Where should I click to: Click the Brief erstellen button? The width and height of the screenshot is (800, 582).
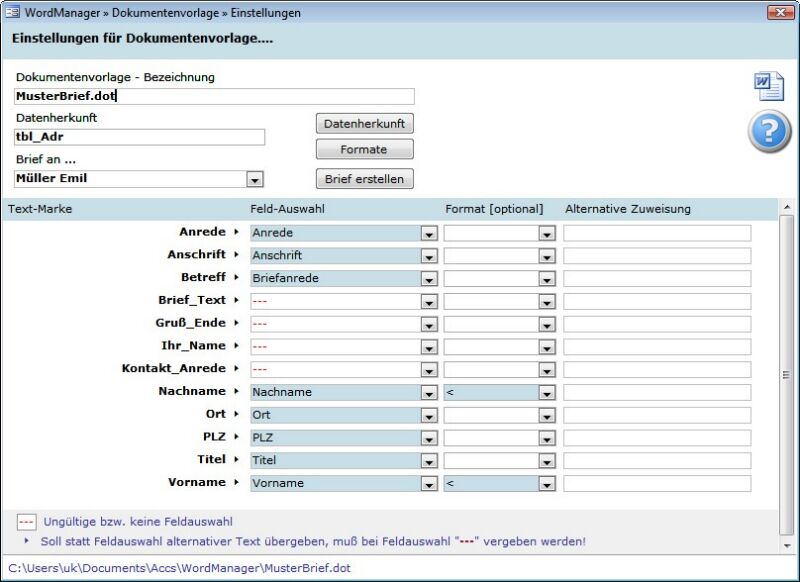(x=364, y=179)
